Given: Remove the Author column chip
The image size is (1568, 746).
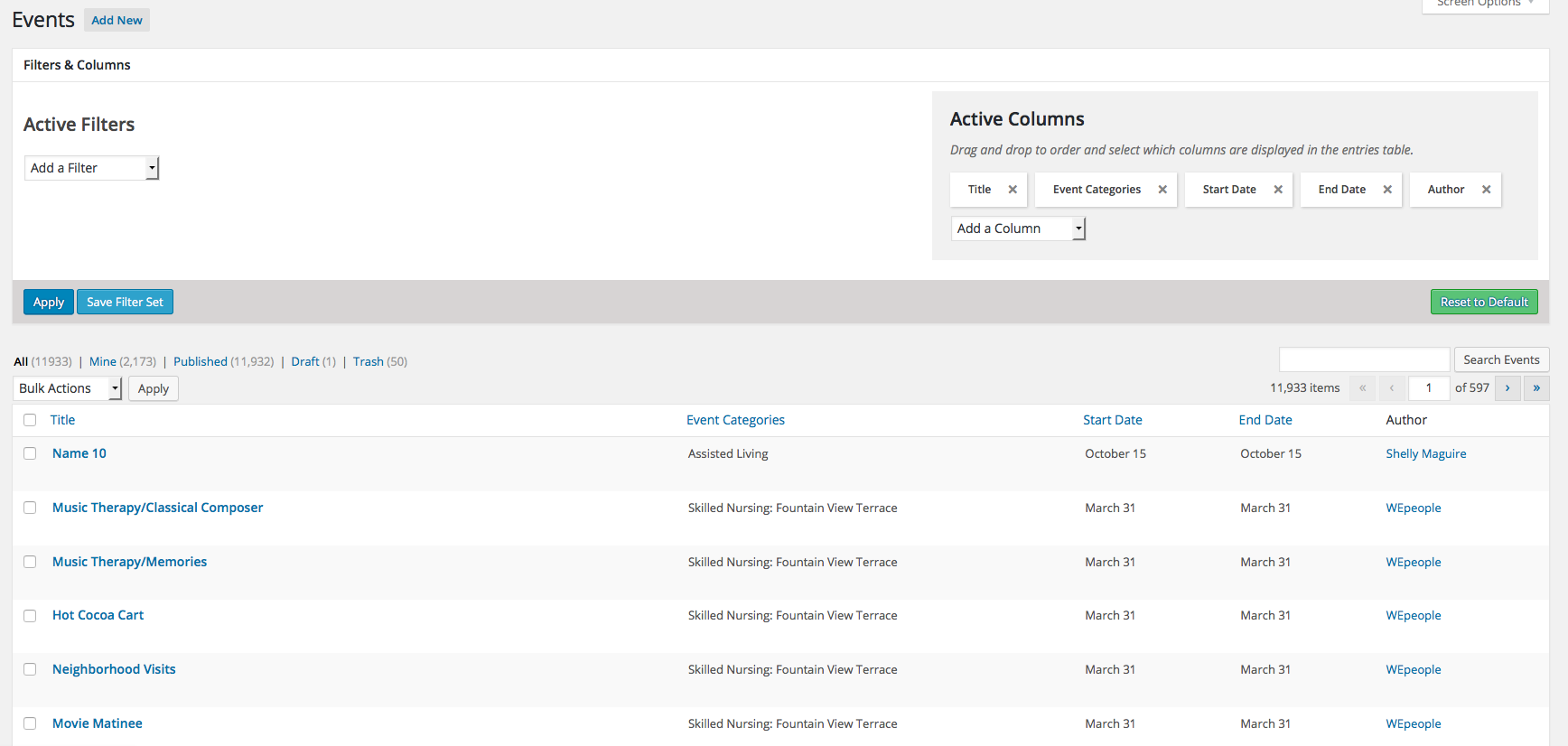Looking at the screenshot, I should 1486,190.
